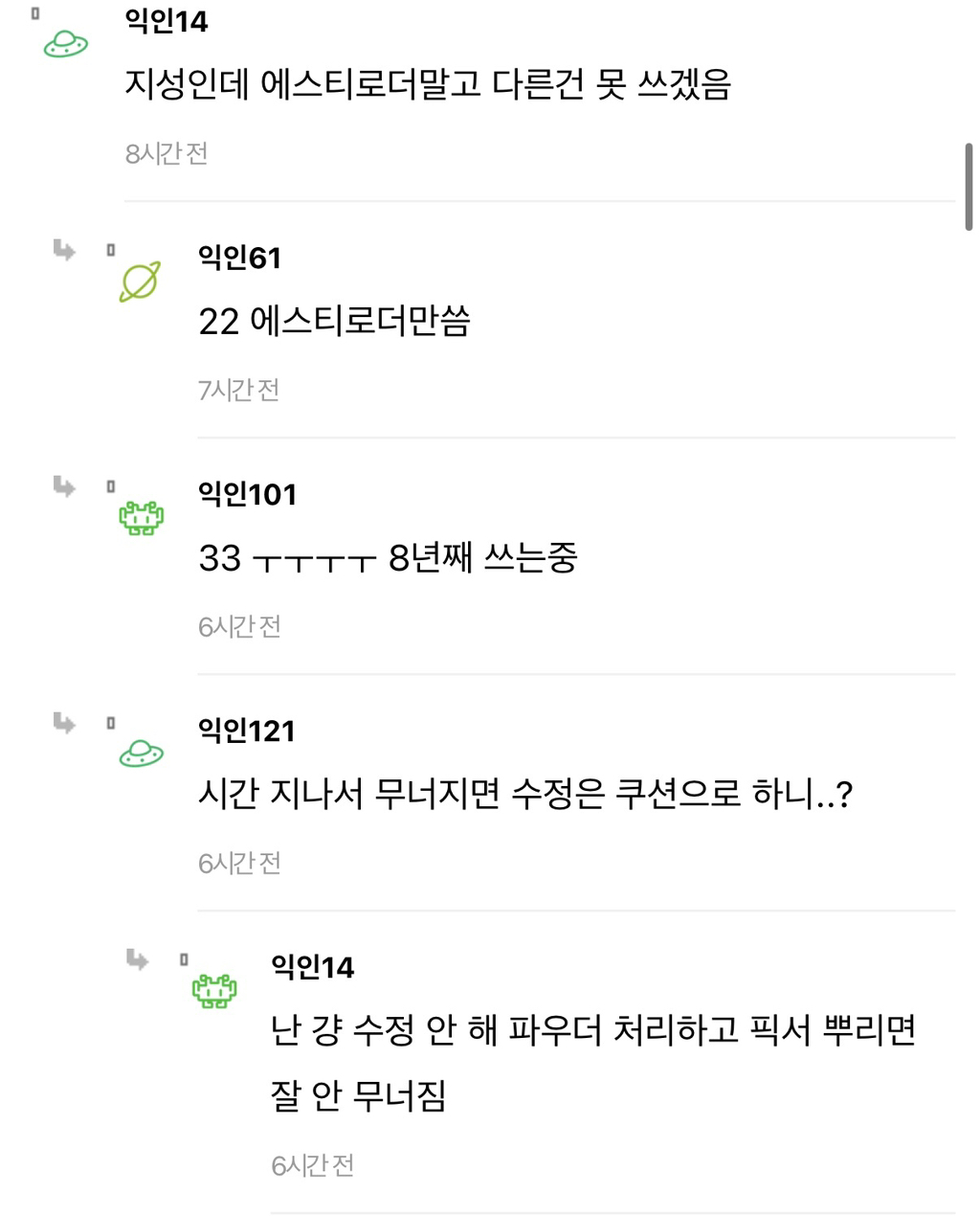980x1216 pixels.
Task: Click the space invader avatar on 익인14's nested reply
Action: pos(214,991)
